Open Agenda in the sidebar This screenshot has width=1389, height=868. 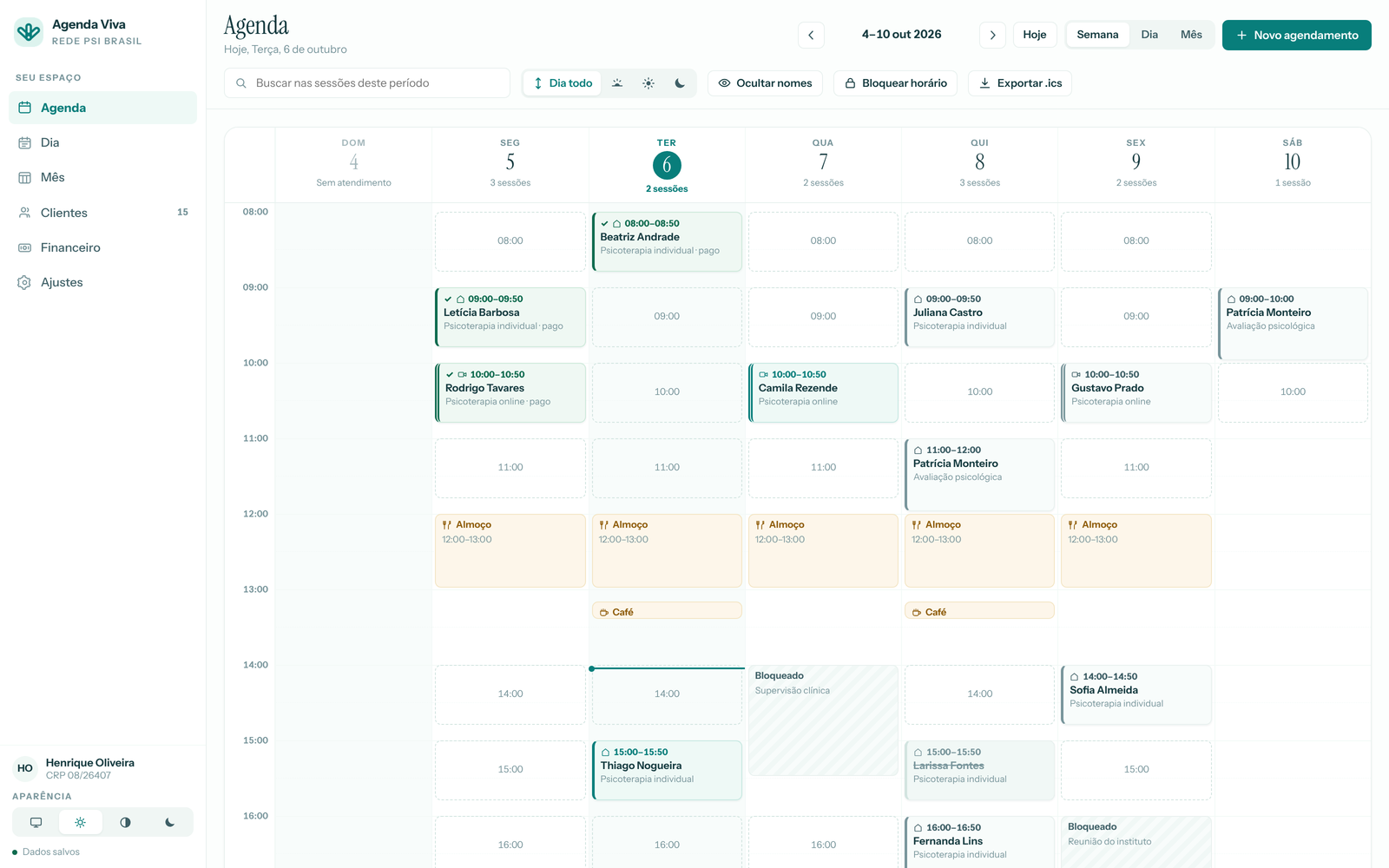102,108
